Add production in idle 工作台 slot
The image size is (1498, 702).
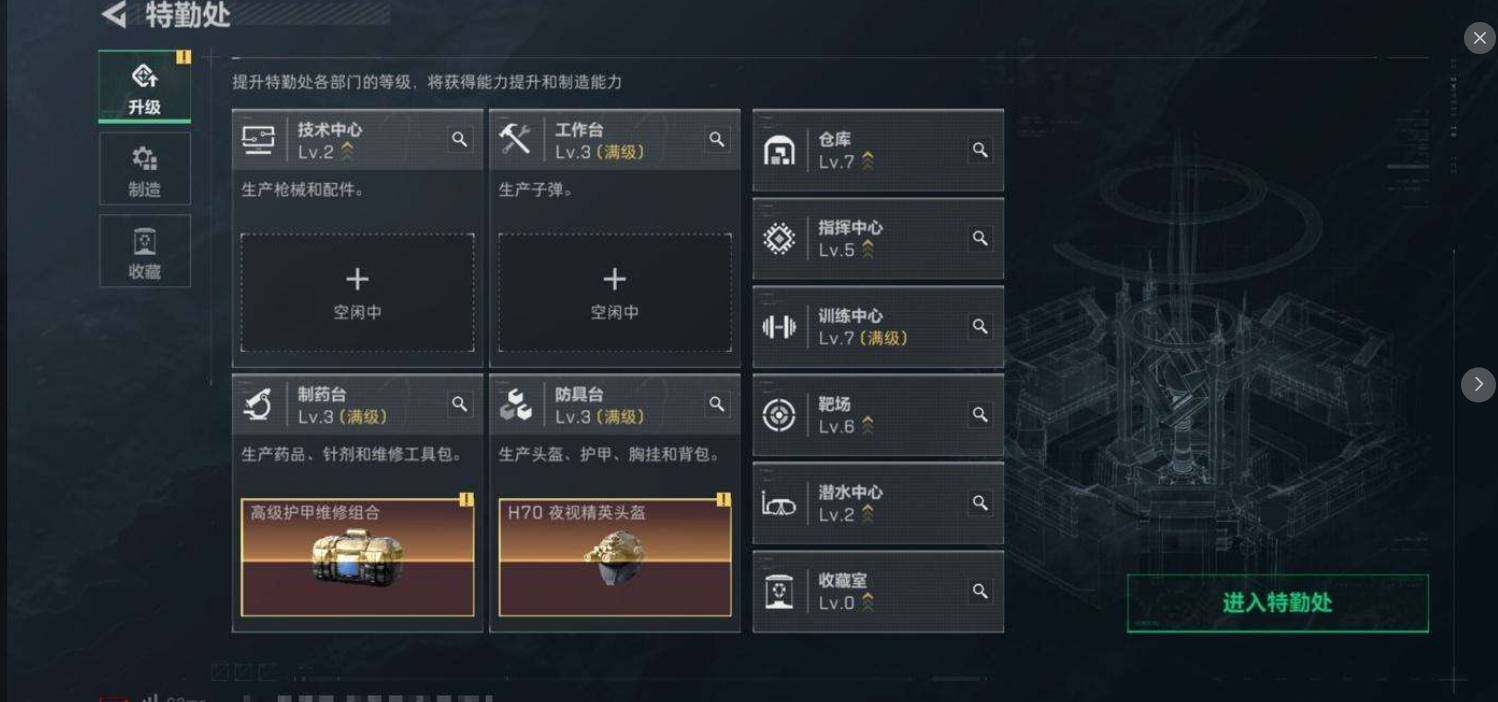click(615, 293)
